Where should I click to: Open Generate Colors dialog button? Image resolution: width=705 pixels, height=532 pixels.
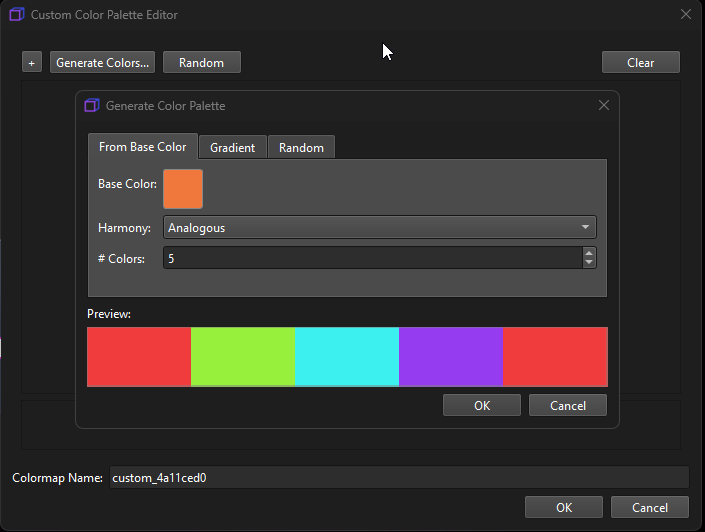coord(103,62)
